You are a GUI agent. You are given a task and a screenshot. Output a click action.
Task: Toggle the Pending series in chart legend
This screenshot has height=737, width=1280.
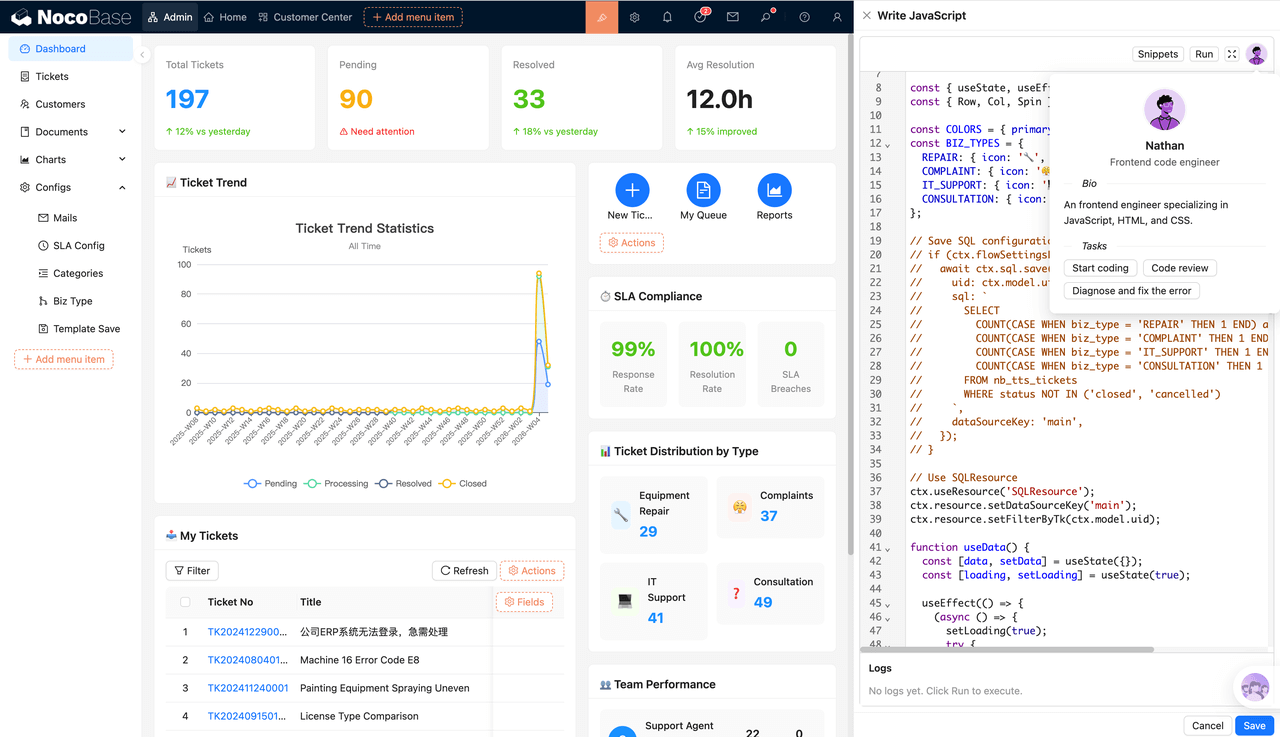pos(271,483)
